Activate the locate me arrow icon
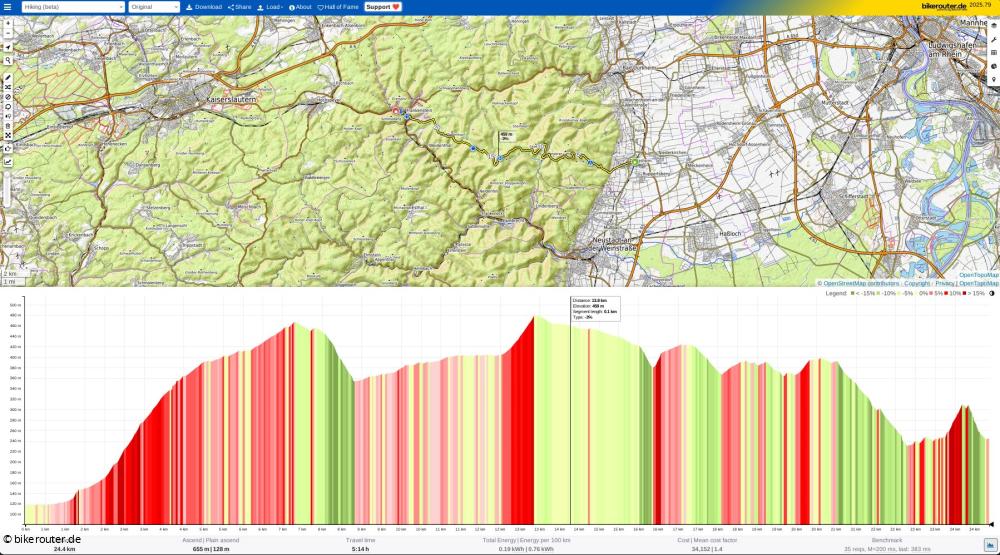The width and height of the screenshot is (1000, 555). pos(8,47)
